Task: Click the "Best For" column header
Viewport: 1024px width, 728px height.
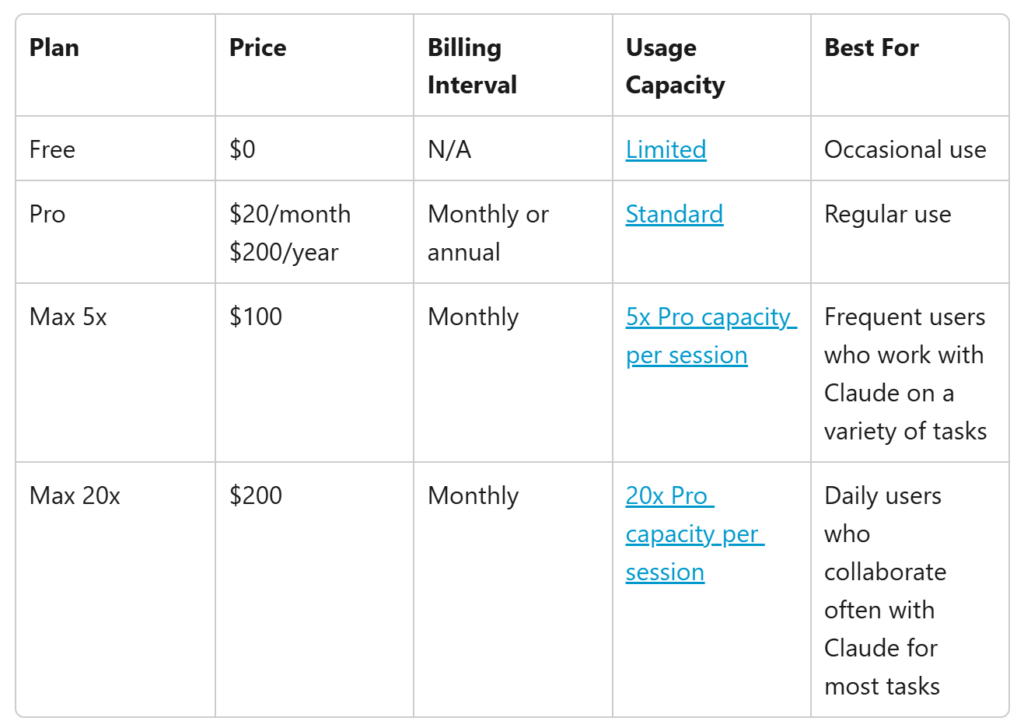Action: click(x=871, y=48)
